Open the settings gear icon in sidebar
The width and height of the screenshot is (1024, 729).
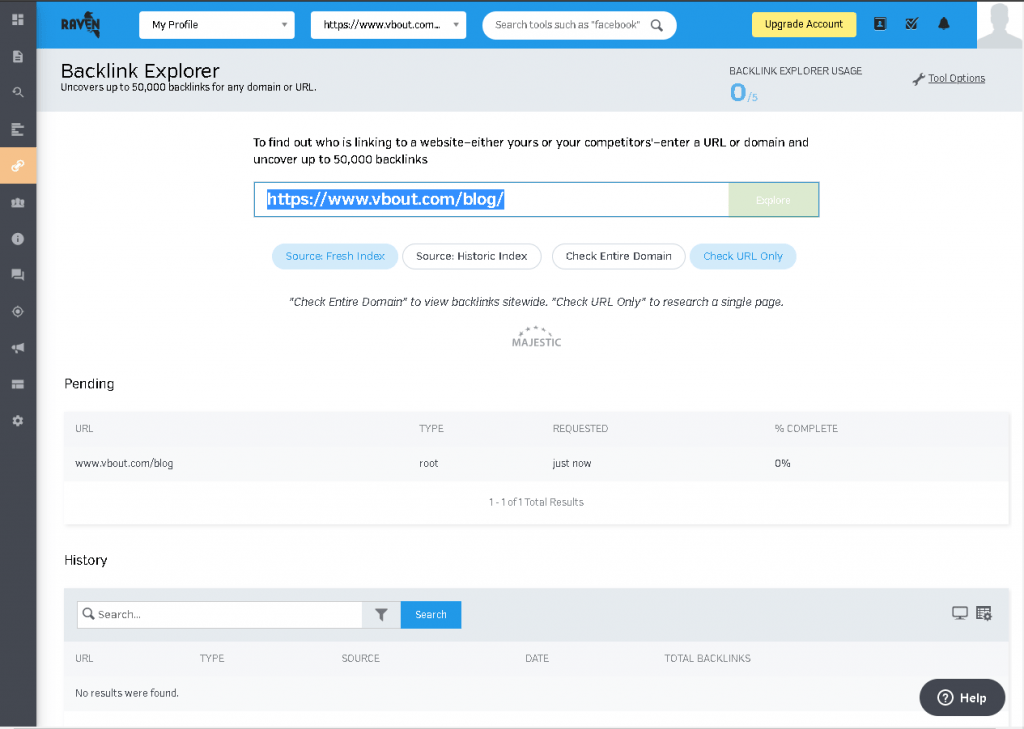pos(18,421)
